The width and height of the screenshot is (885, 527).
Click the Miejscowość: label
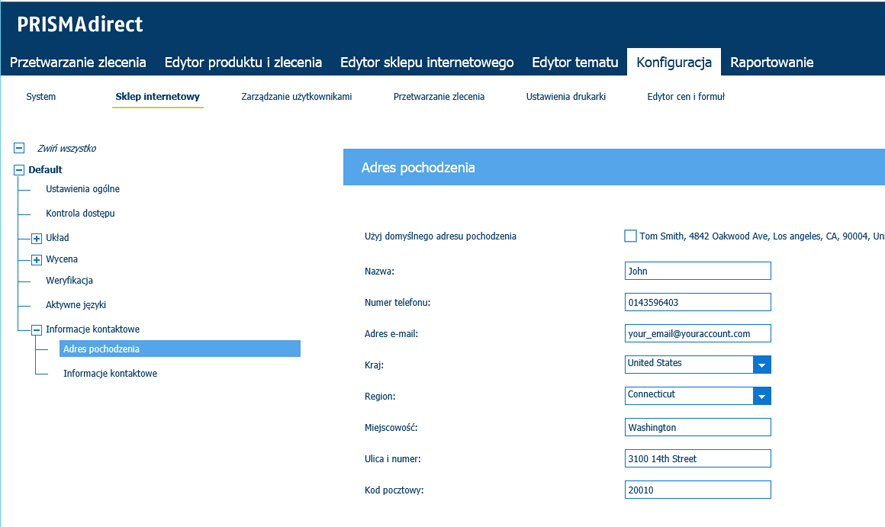point(391,428)
